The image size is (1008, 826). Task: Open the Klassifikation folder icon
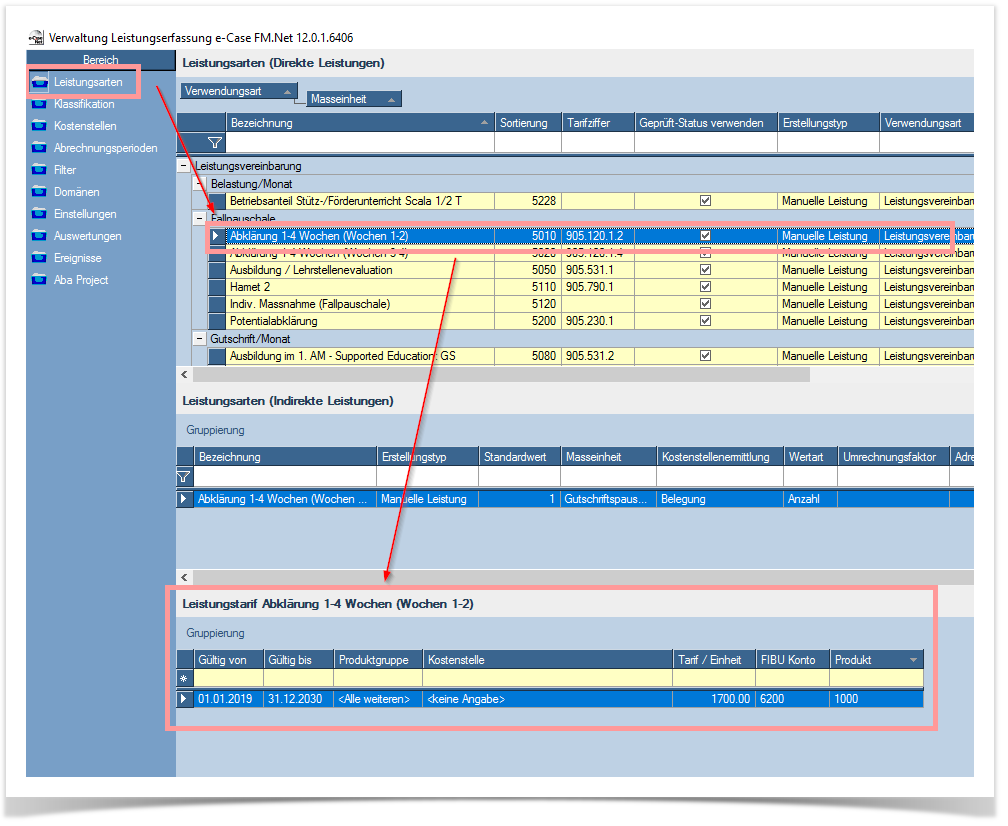tap(39, 104)
